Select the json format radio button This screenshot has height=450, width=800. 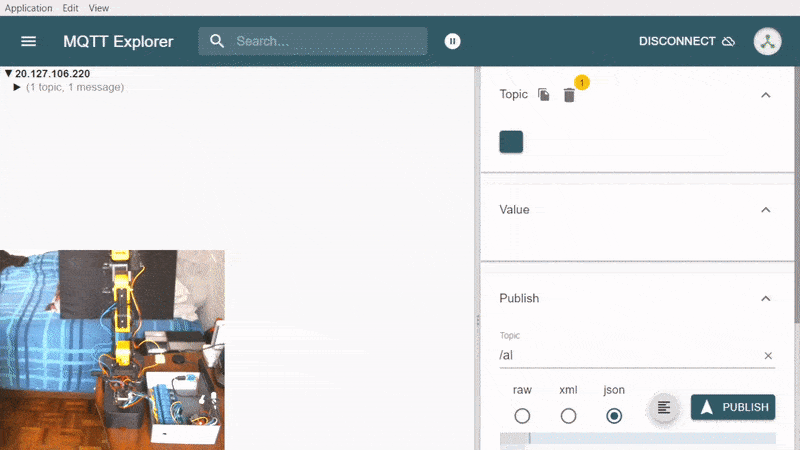[614, 416]
